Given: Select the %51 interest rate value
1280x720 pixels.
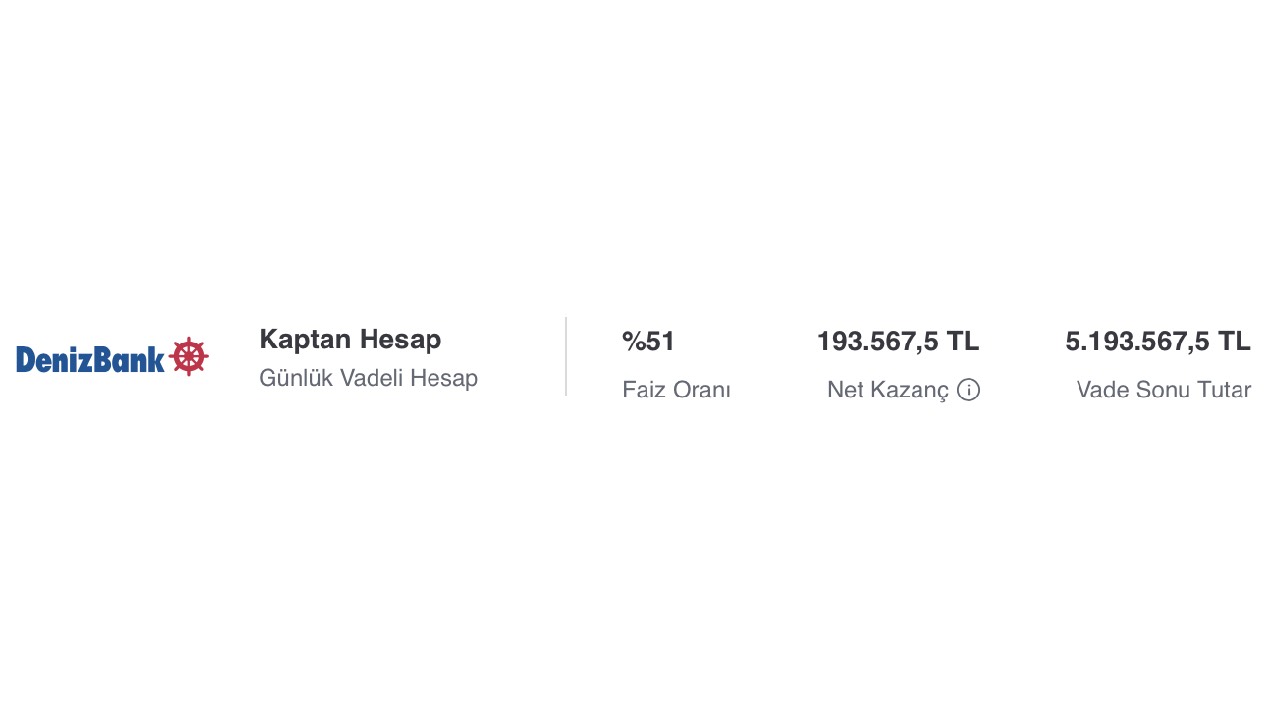Looking at the screenshot, I should 648,341.
